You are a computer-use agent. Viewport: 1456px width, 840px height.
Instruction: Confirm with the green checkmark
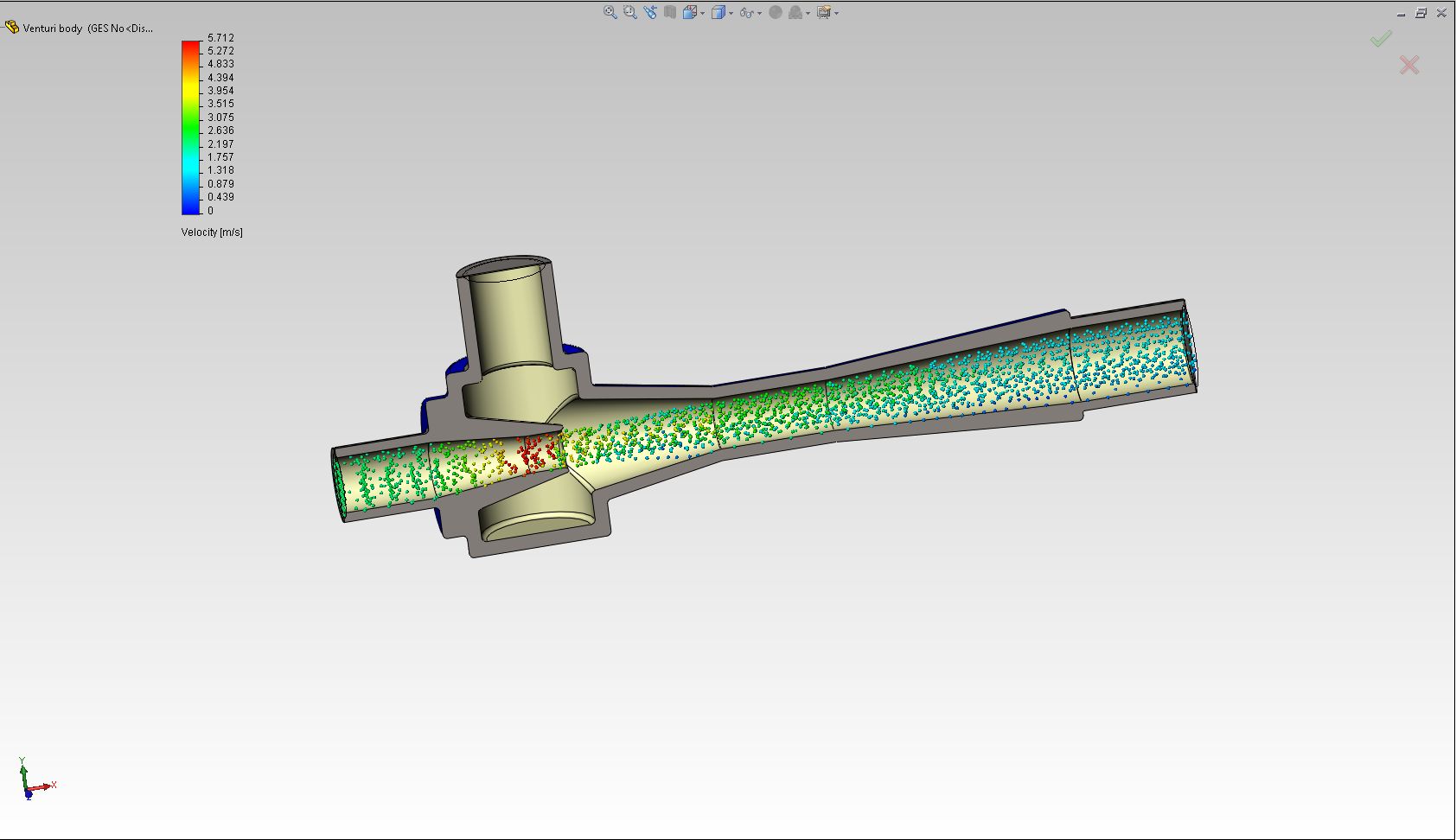click(x=1381, y=39)
